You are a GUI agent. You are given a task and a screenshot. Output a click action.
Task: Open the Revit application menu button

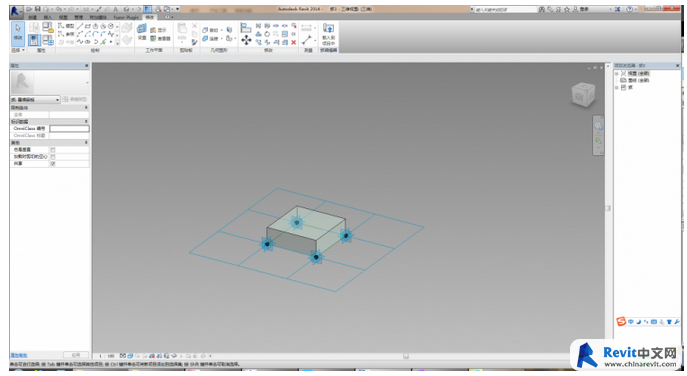(x=16, y=11)
